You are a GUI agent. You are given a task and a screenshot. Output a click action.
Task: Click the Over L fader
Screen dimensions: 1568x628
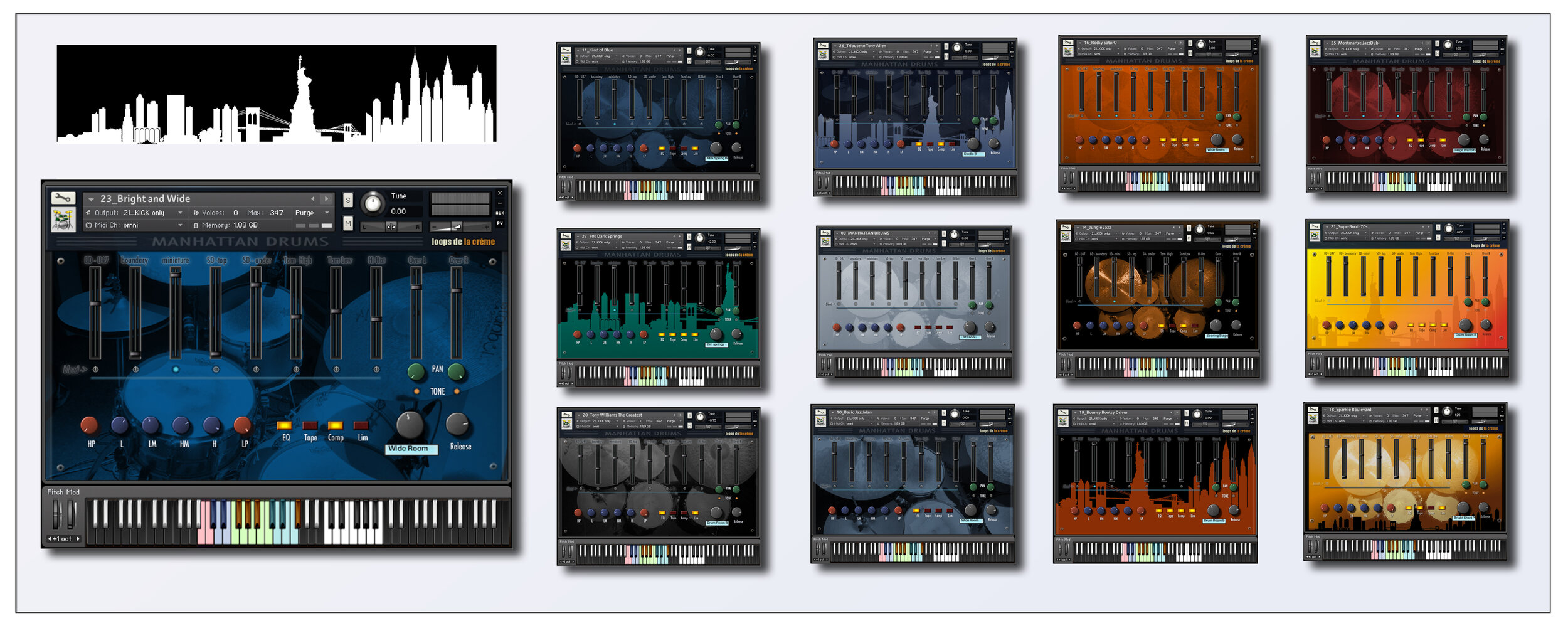[416, 312]
